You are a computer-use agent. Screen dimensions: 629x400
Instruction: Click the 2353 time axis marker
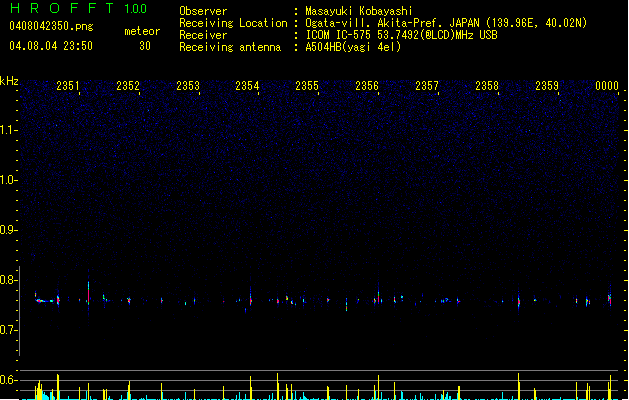tap(188, 86)
